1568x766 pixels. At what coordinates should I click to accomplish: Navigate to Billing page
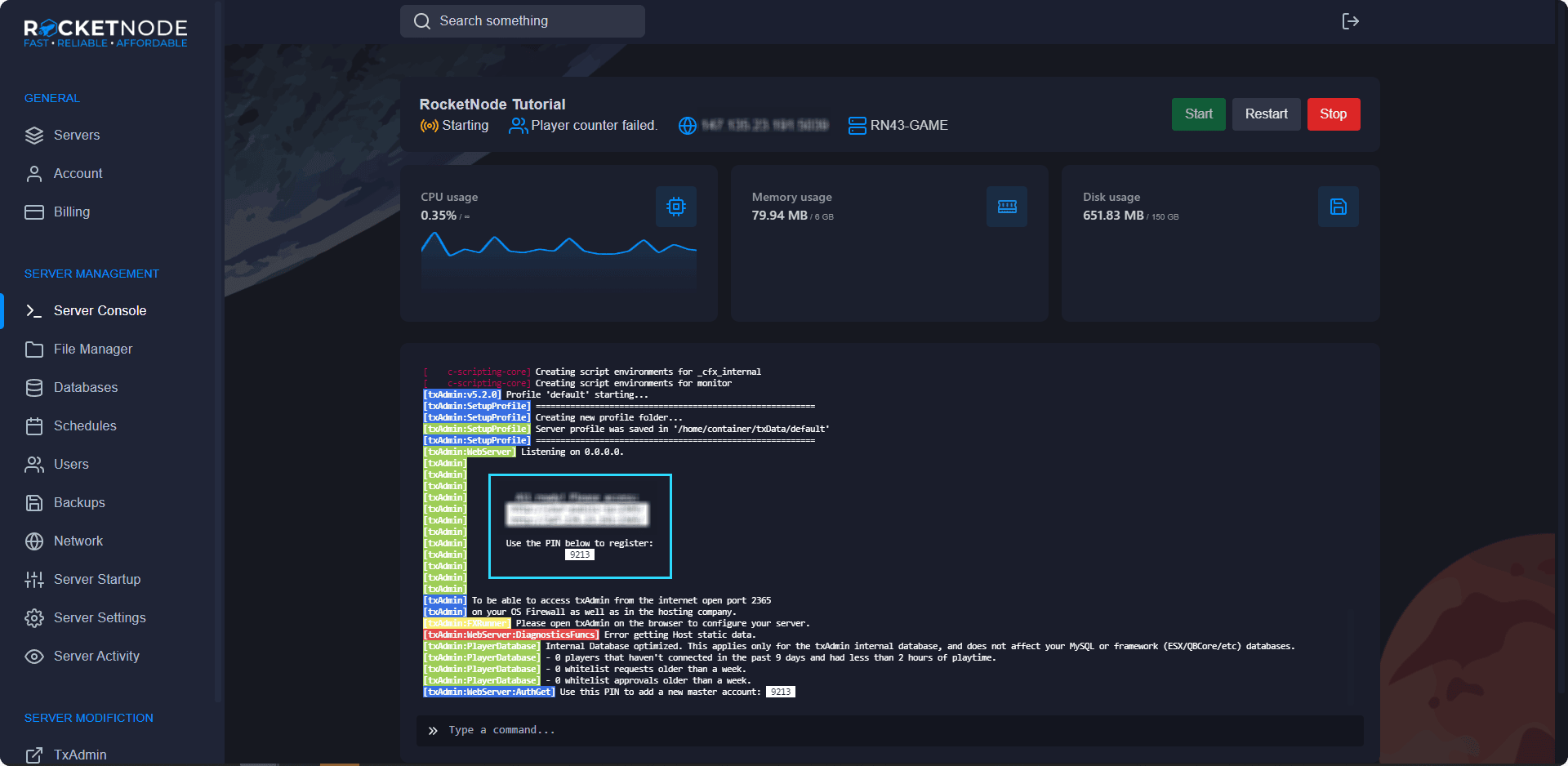point(71,212)
